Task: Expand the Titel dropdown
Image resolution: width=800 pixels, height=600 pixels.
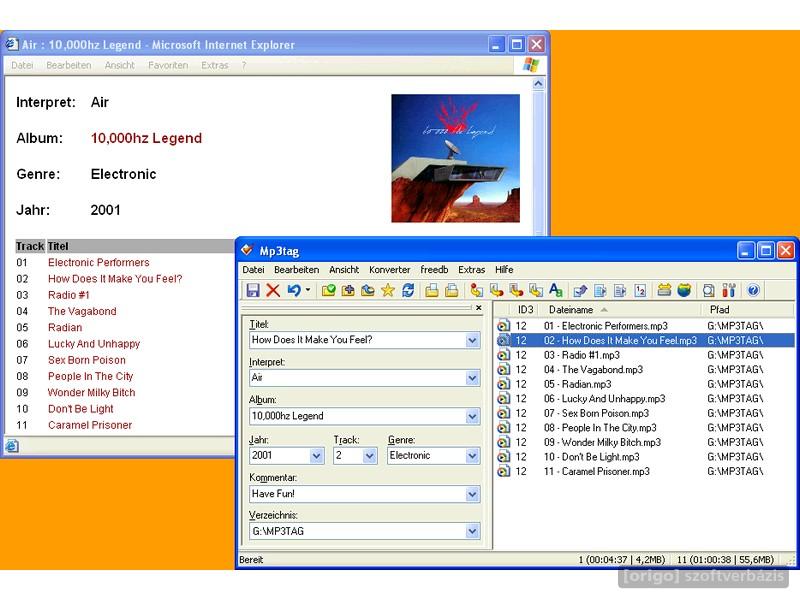Action: [472, 340]
